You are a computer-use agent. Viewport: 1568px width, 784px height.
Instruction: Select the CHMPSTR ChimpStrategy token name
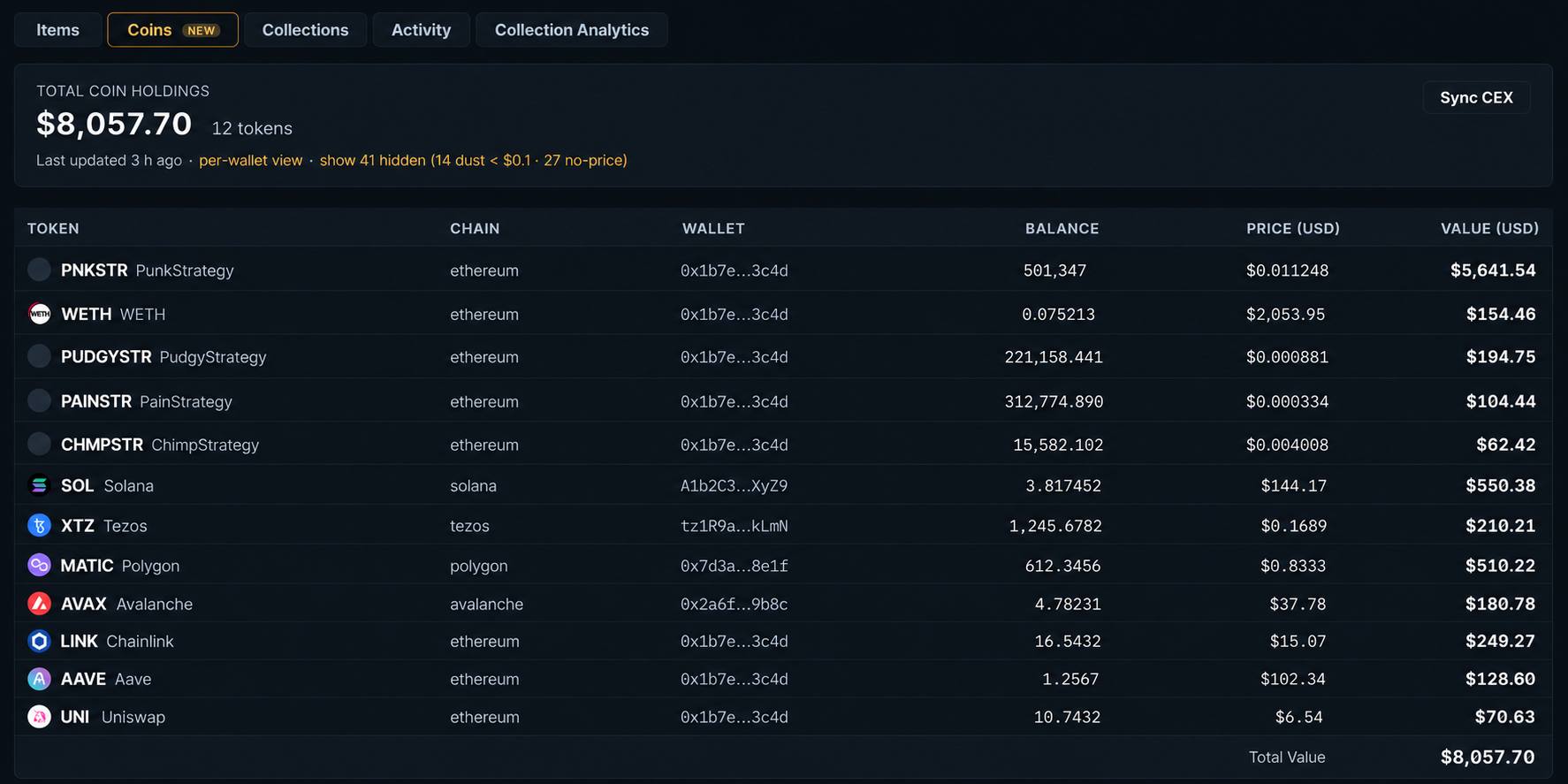(160, 444)
